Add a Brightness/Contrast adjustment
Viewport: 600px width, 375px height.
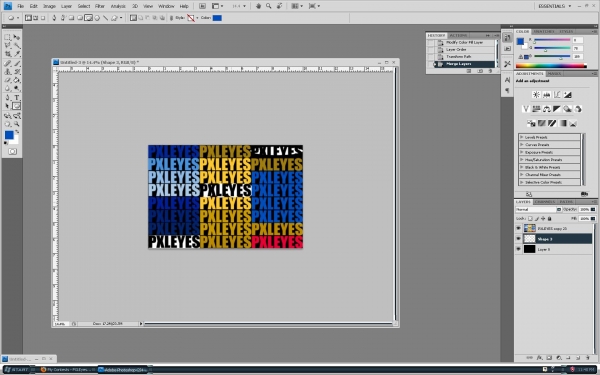(536, 95)
